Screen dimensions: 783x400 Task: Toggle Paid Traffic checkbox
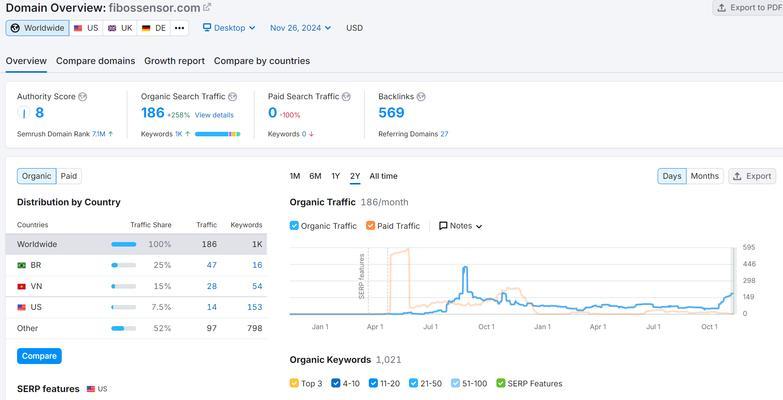[x=370, y=226]
